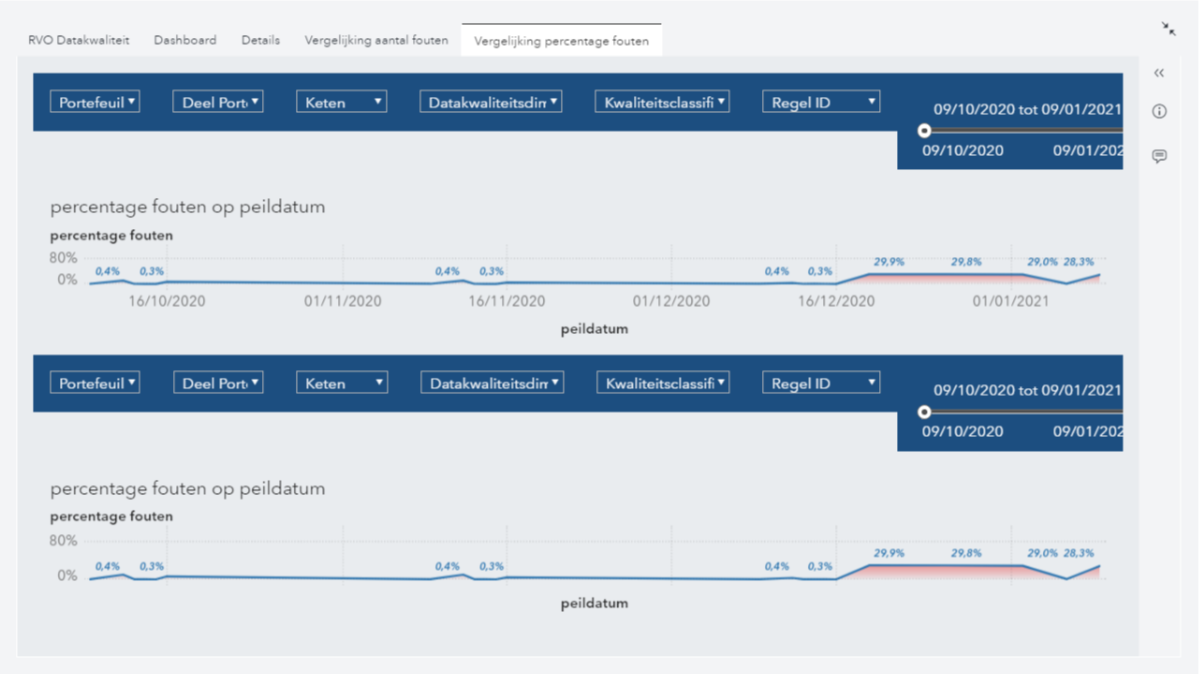The height and width of the screenshot is (674, 1200).
Task: Open upper Datakwaliteitsdim dropdown
Action: coord(490,102)
